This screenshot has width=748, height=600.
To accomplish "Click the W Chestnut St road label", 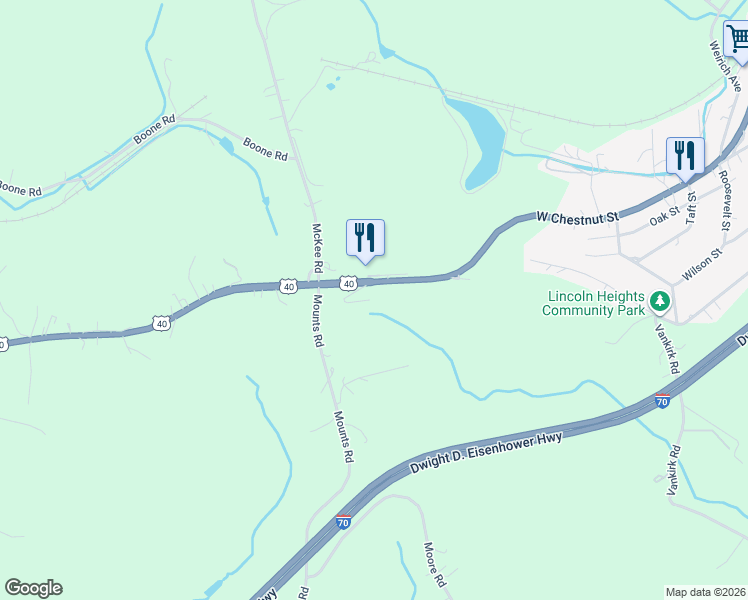I will [578, 217].
